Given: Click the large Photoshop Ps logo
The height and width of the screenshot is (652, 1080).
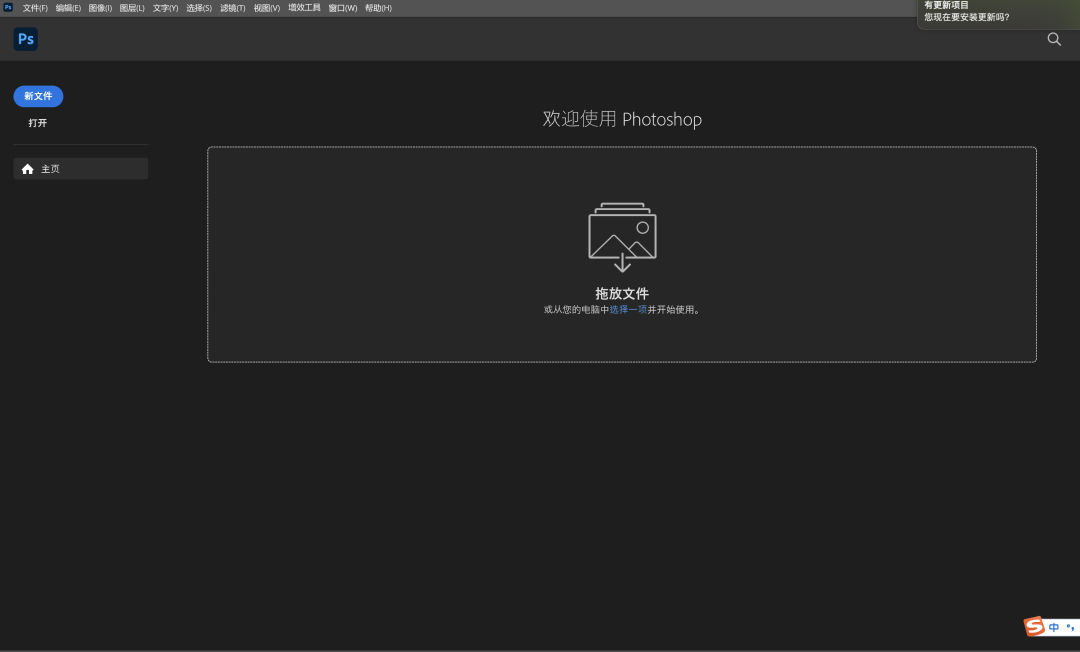Looking at the screenshot, I should coord(25,39).
